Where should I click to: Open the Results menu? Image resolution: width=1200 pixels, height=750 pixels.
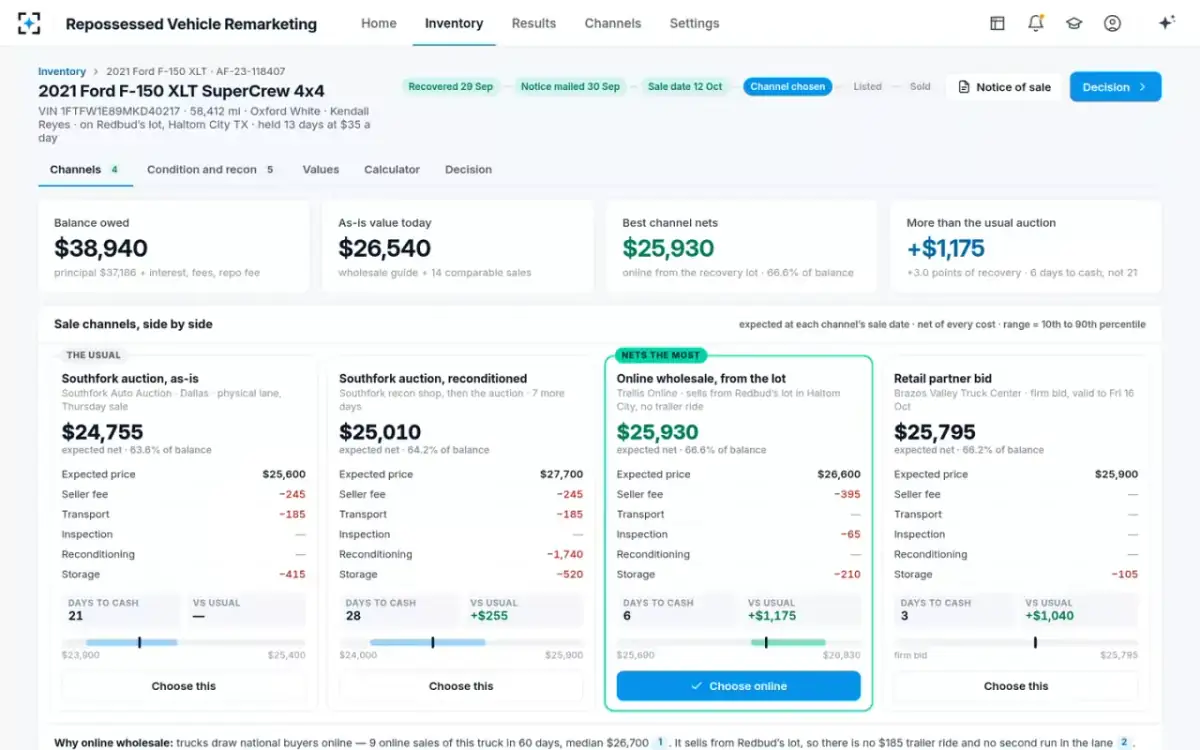click(x=534, y=23)
